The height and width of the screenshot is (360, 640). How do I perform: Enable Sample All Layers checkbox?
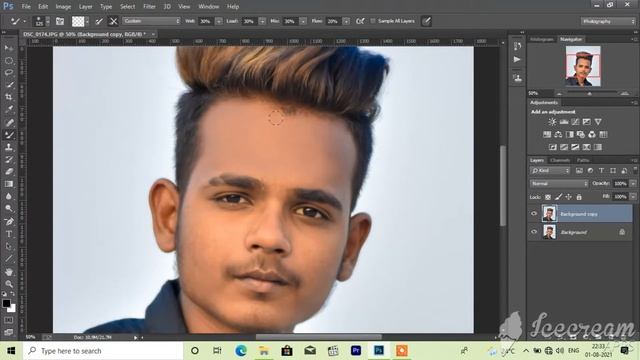point(373,21)
